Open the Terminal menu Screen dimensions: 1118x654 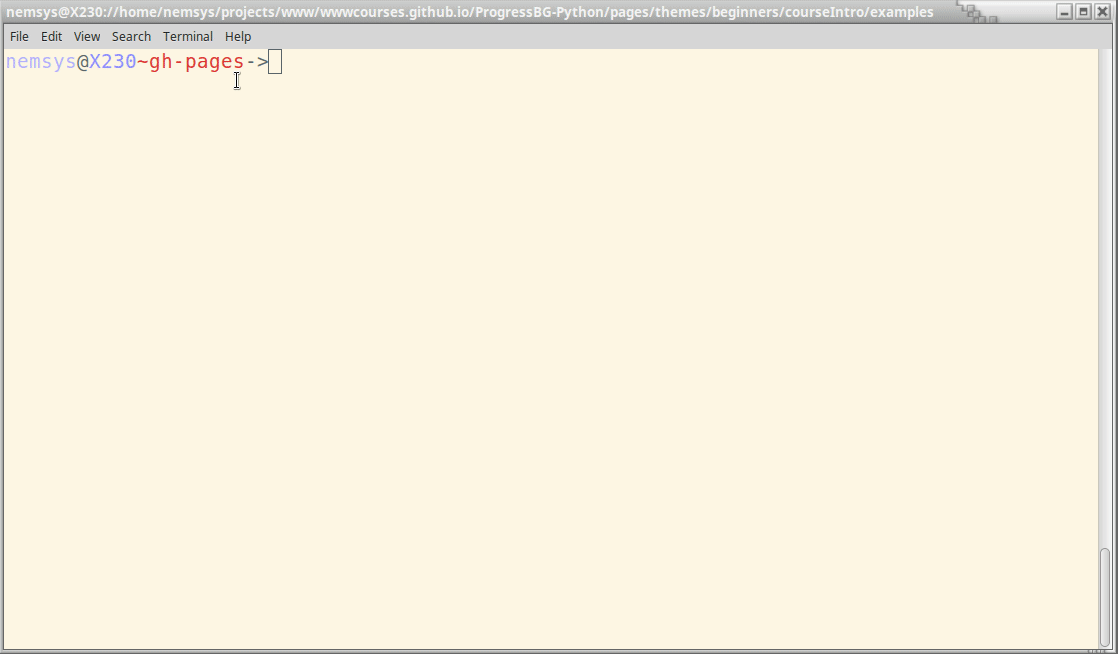pos(188,36)
